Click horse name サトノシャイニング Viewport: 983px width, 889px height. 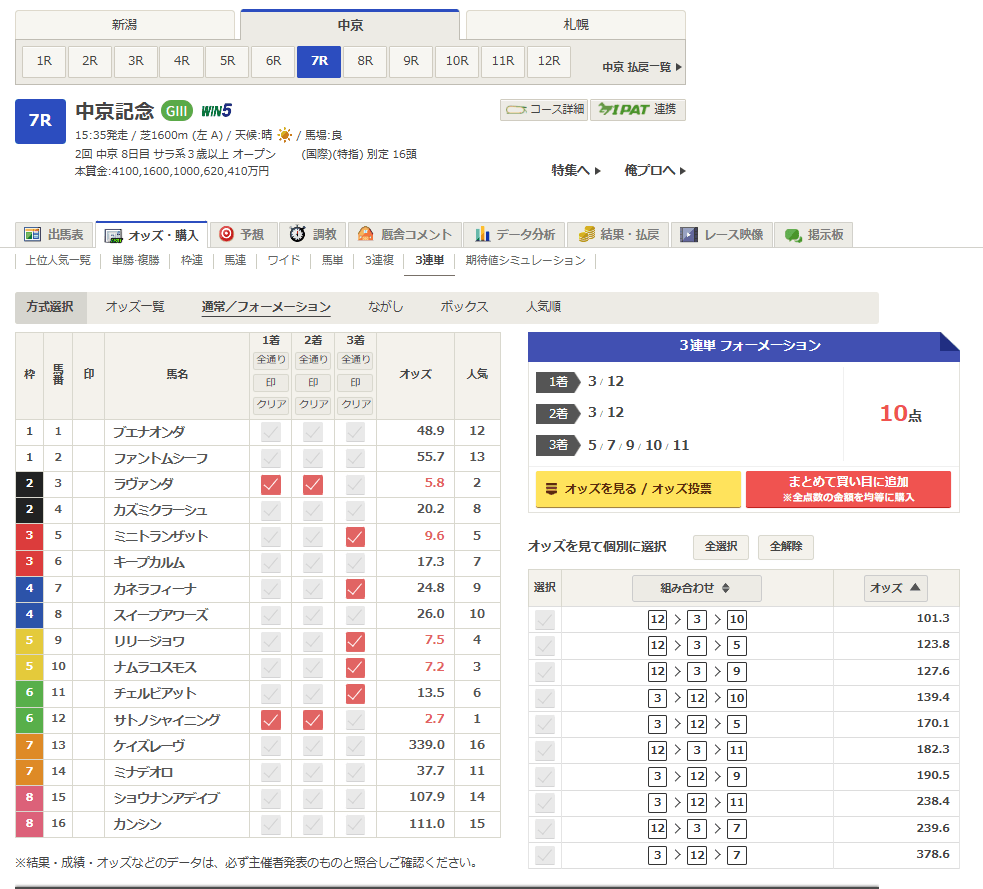pos(167,720)
